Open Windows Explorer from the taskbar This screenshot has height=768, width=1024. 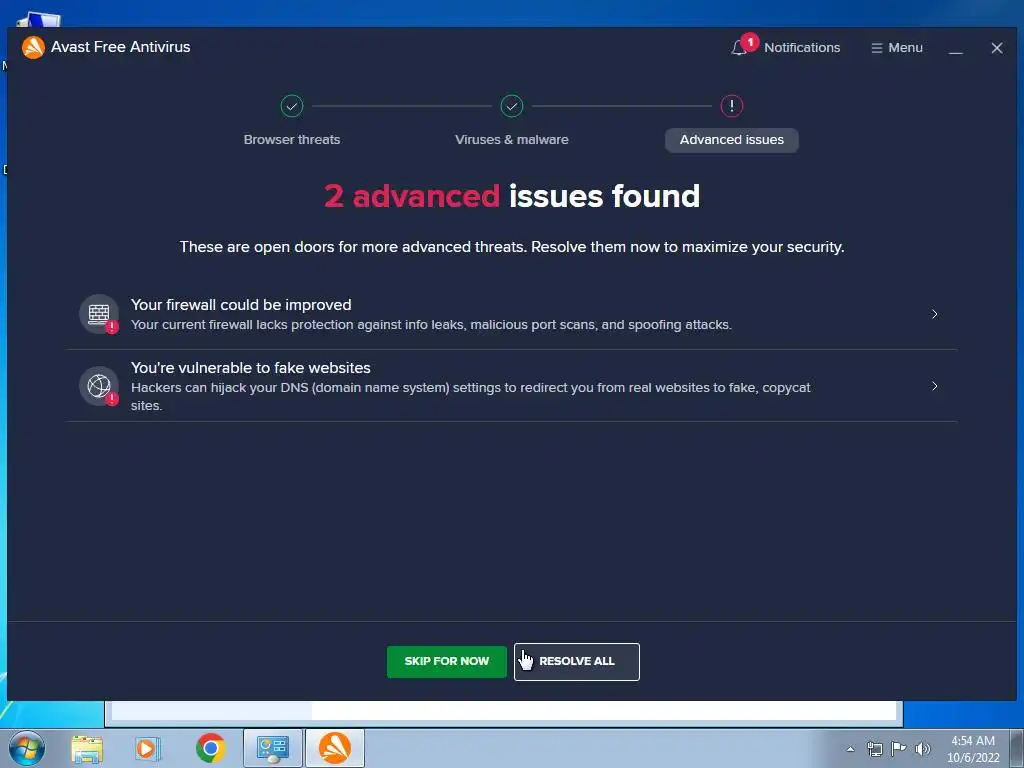point(87,748)
